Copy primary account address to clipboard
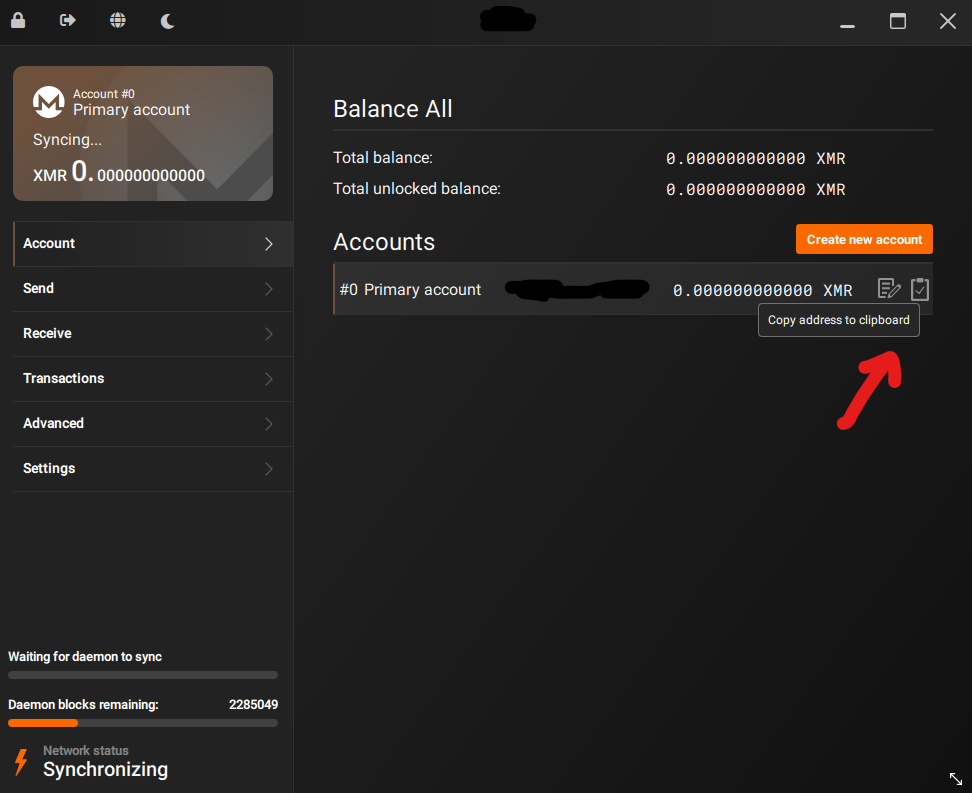Image resolution: width=972 pixels, height=793 pixels. pos(920,289)
